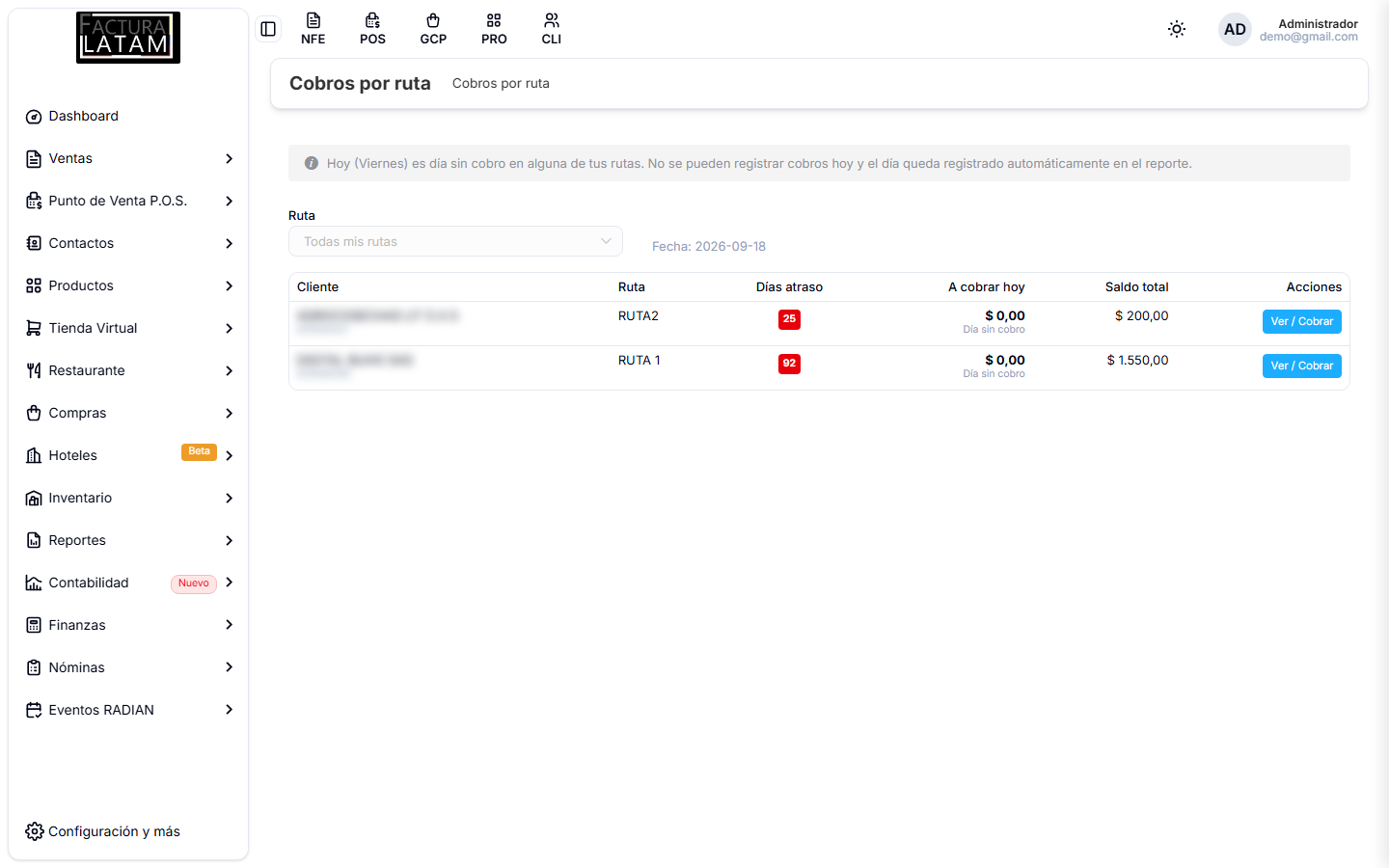Click the Contactos sidebar icon
This screenshot has width=1389, height=868.
[x=34, y=243]
